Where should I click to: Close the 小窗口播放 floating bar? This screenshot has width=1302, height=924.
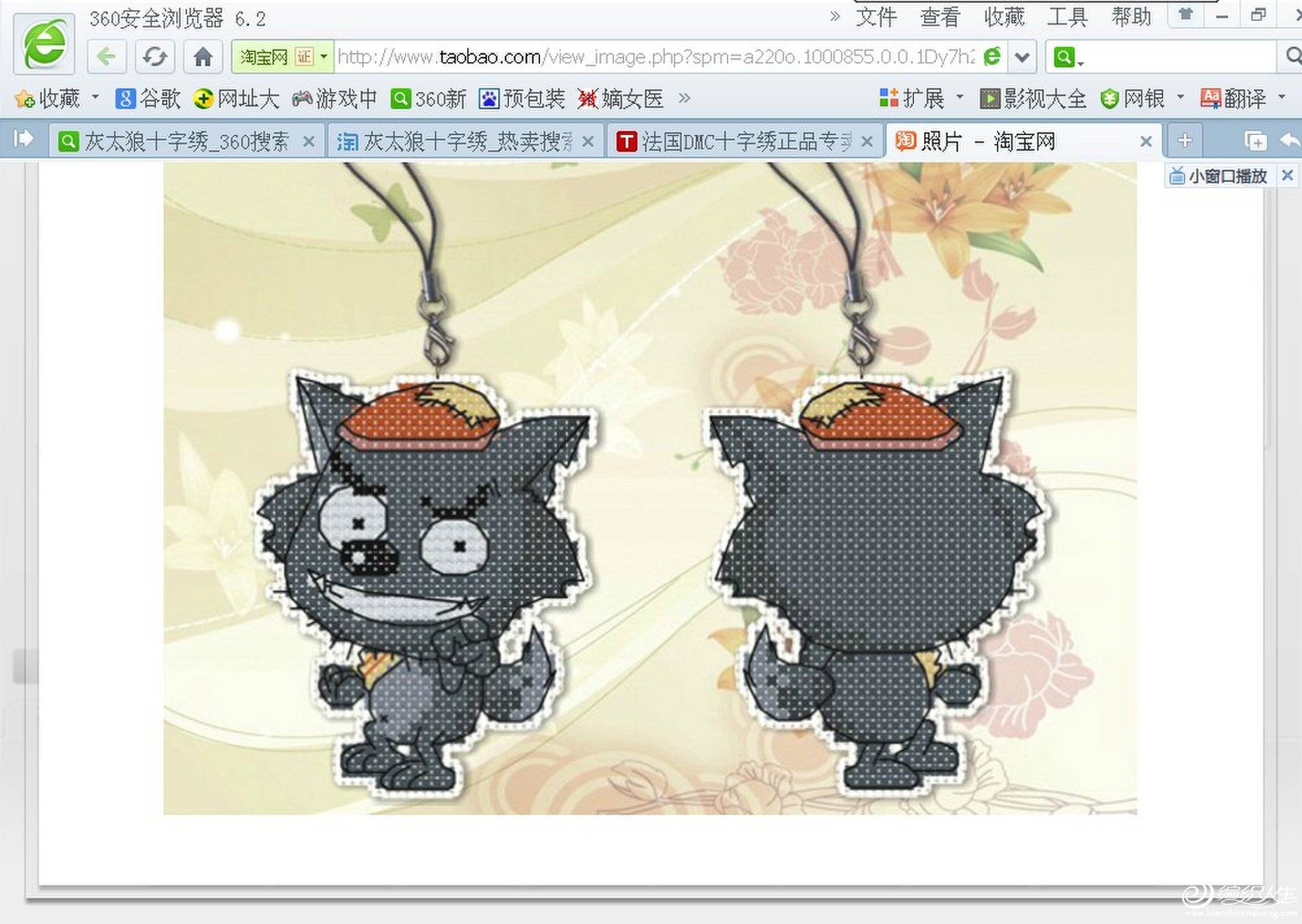click(1288, 175)
